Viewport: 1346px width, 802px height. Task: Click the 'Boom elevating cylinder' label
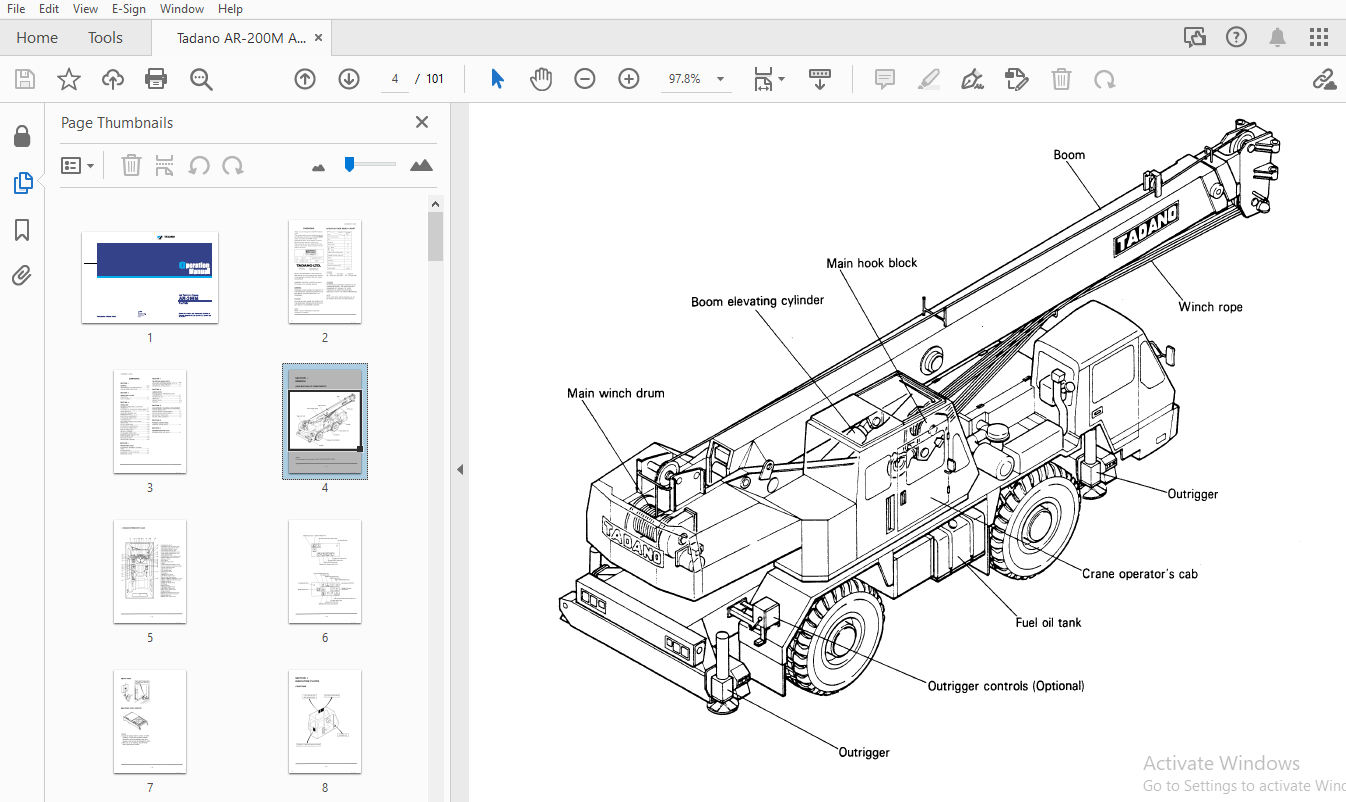pyautogui.click(x=757, y=301)
